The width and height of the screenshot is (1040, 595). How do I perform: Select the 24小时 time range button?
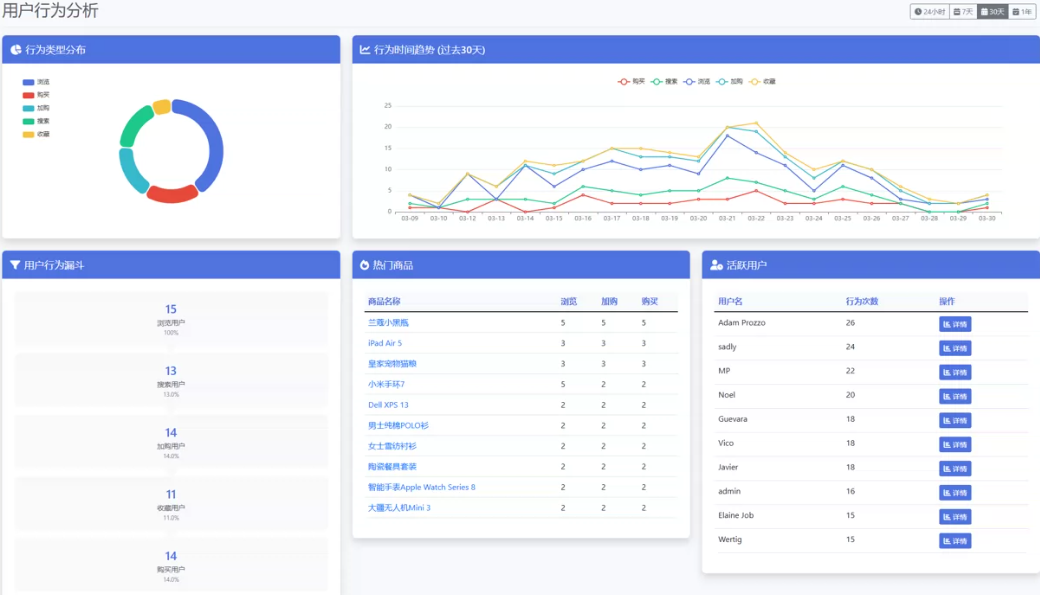tap(930, 11)
